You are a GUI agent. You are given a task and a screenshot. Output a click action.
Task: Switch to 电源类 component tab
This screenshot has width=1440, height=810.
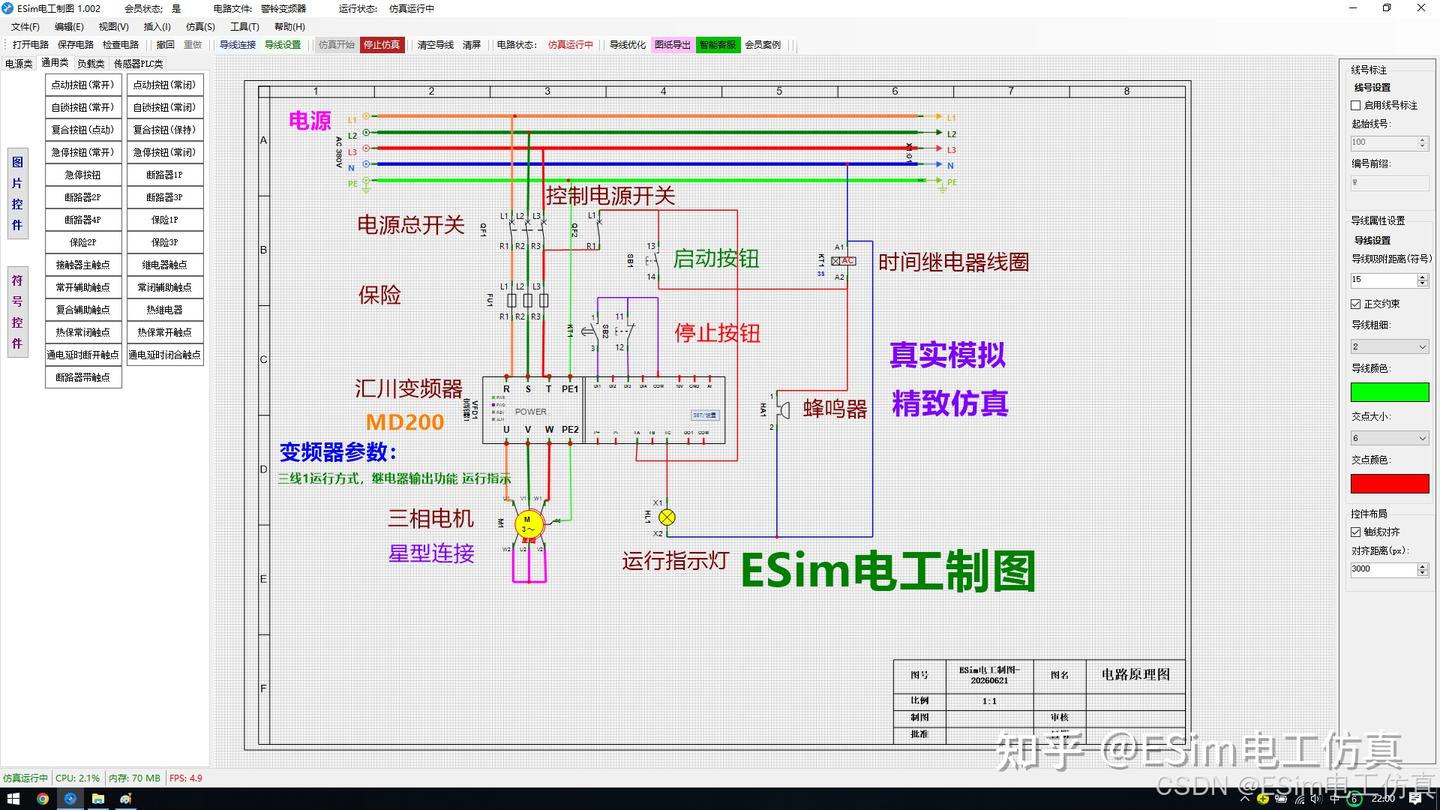[x=19, y=64]
